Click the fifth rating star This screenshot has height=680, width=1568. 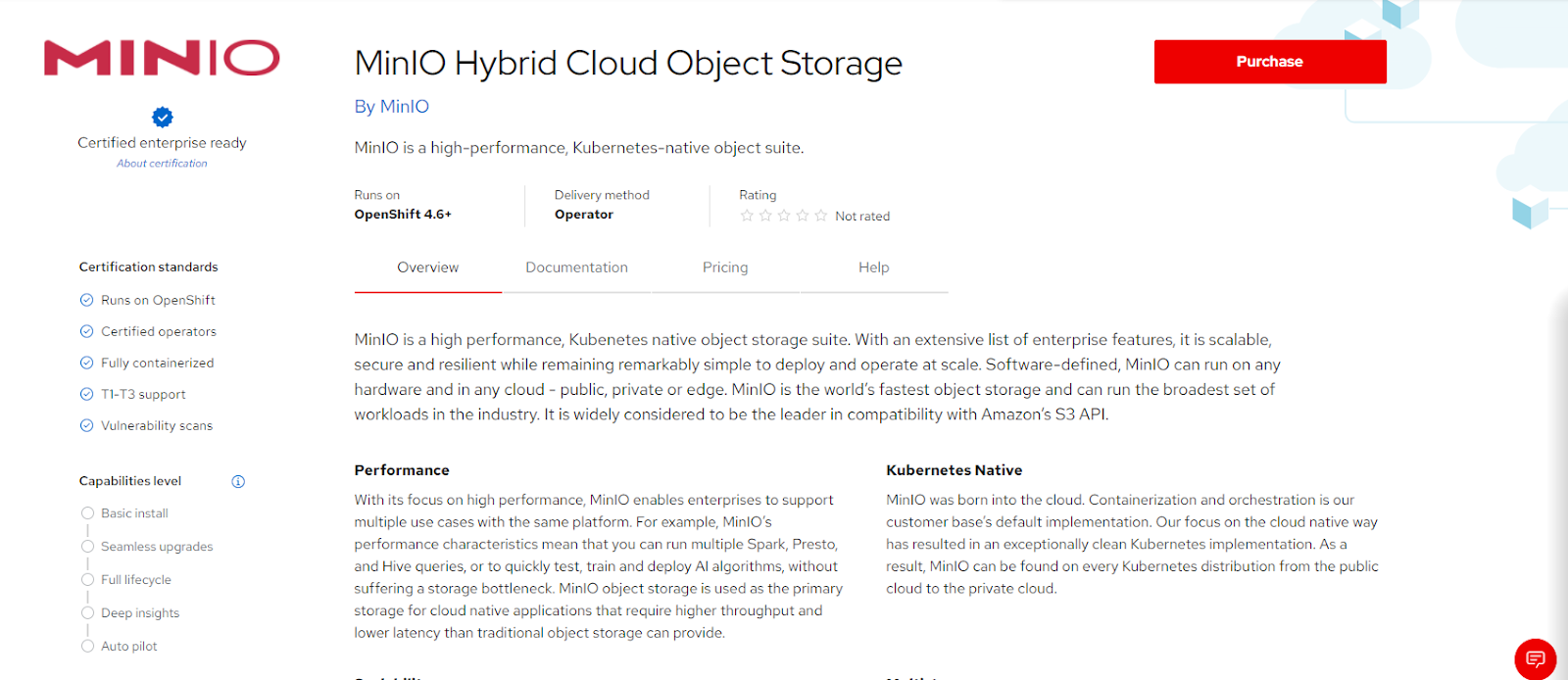pos(821,216)
